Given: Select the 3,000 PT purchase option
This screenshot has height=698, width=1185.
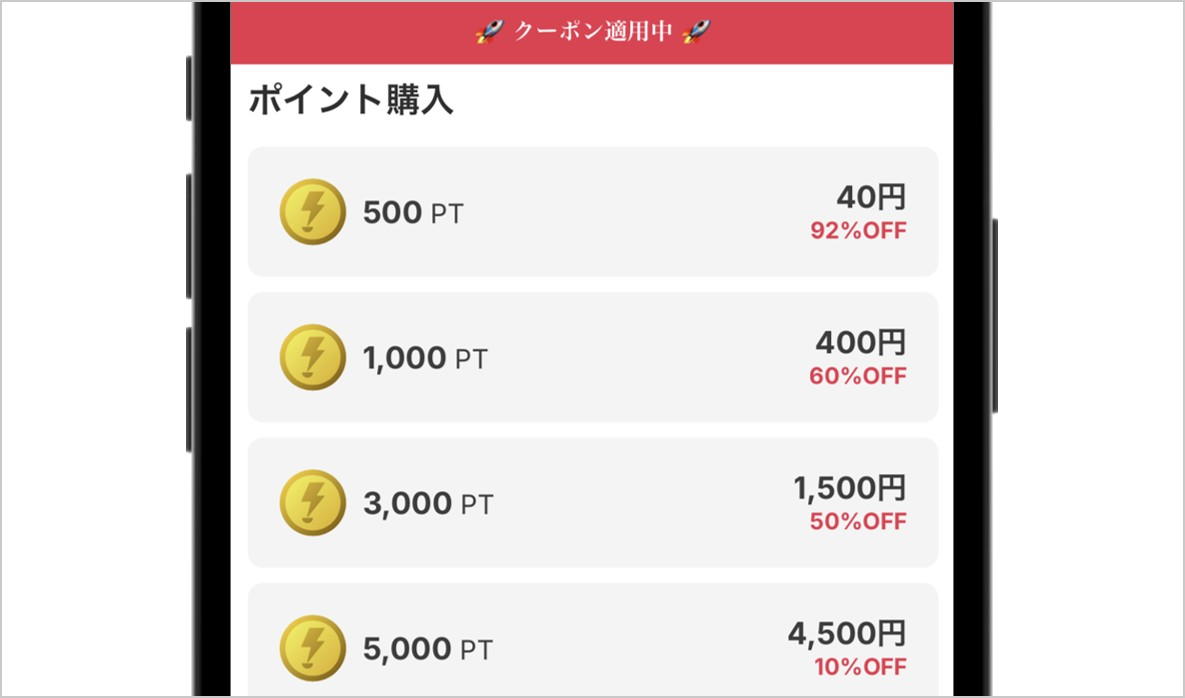Looking at the screenshot, I should 592,503.
